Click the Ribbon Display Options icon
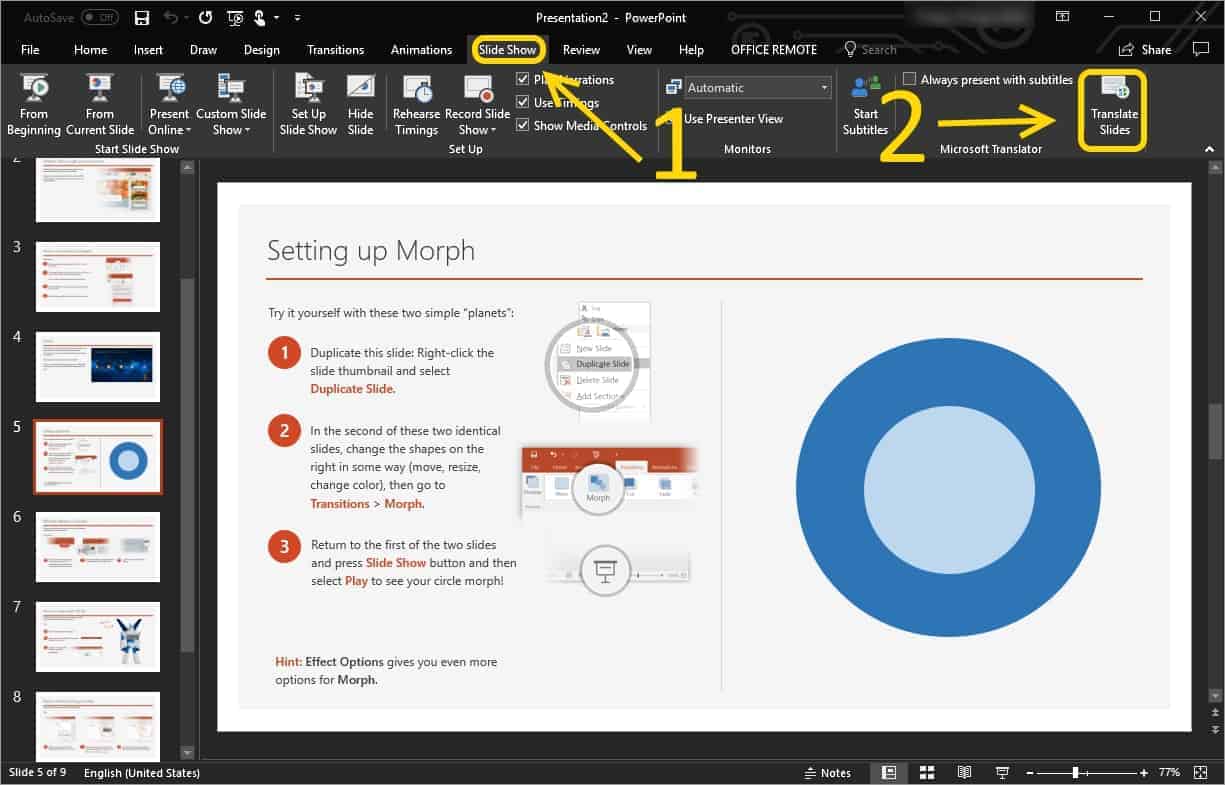Screen dimensions: 1225x785 pyautogui.click(x=1062, y=17)
